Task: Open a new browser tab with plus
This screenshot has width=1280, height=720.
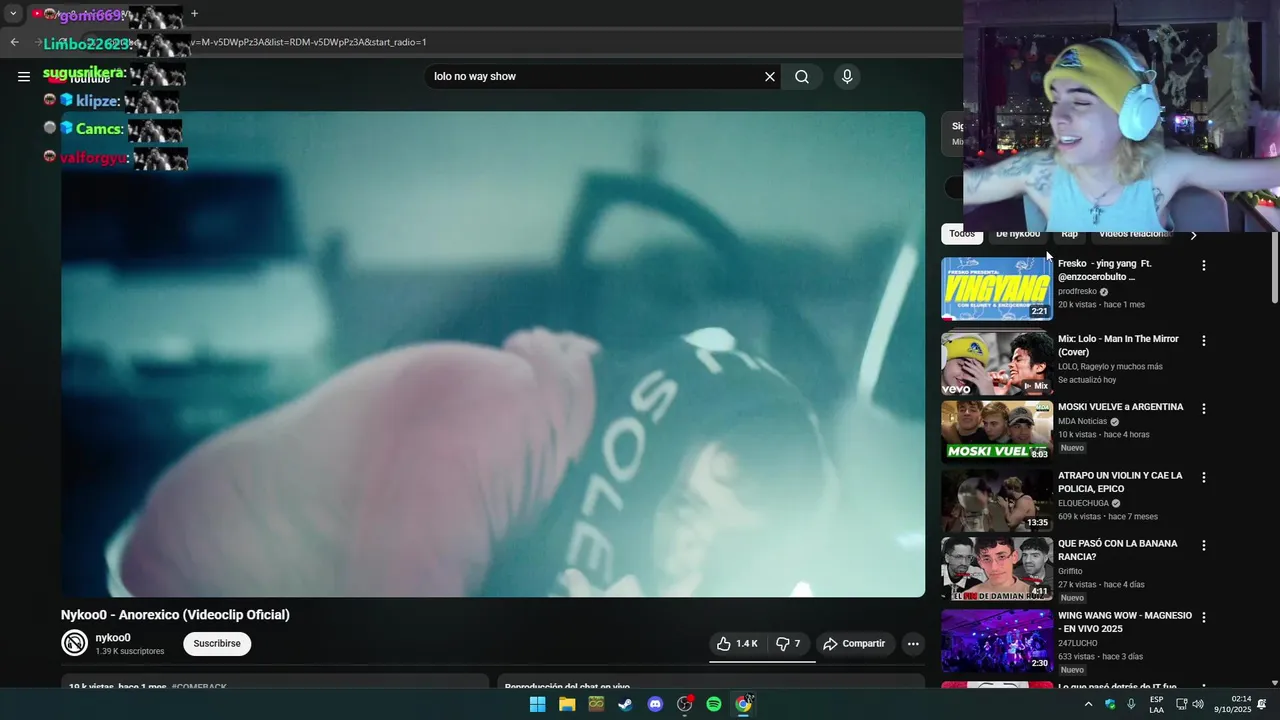Action: [x=194, y=14]
